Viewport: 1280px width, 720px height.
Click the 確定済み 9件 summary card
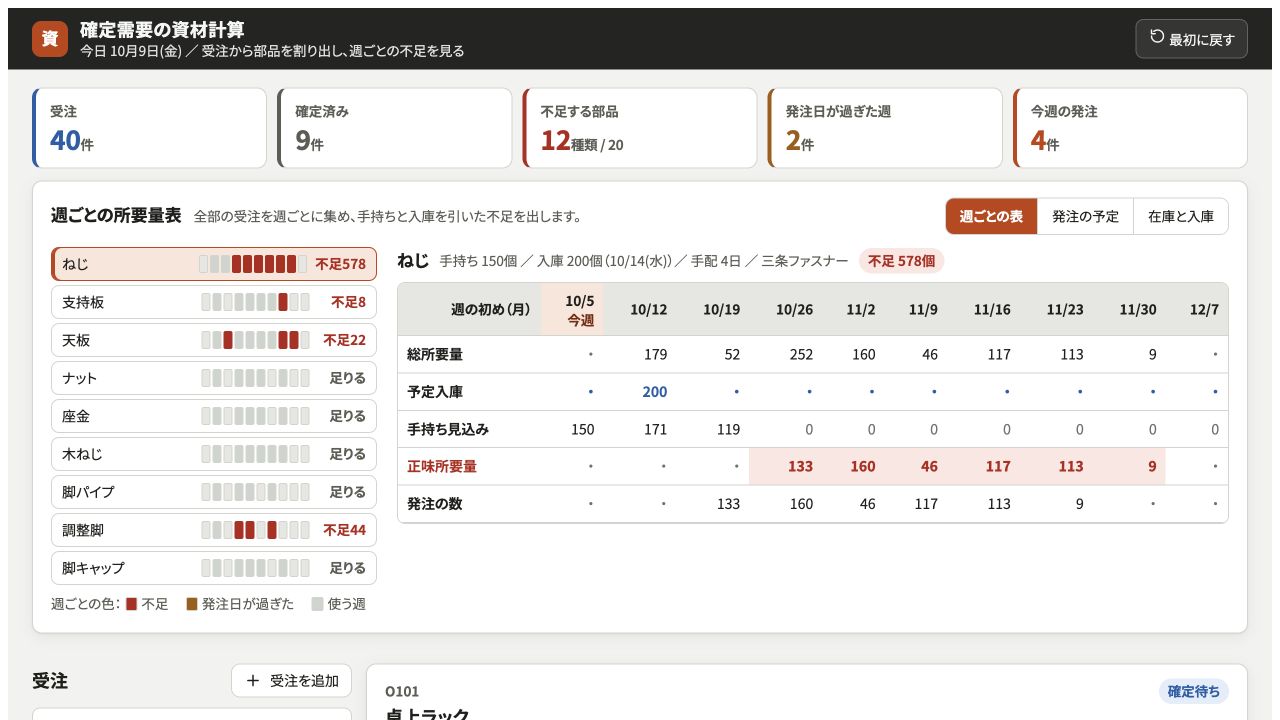pyautogui.click(x=395, y=128)
